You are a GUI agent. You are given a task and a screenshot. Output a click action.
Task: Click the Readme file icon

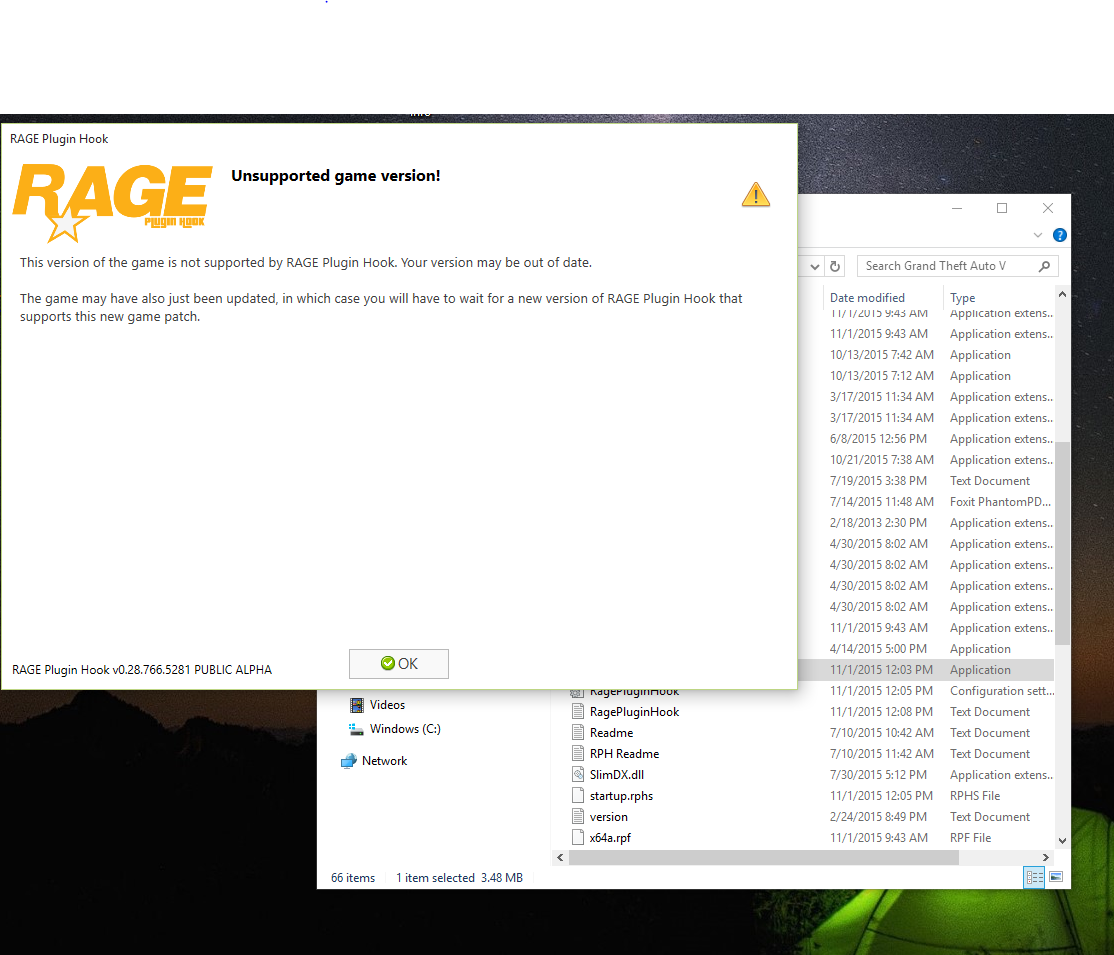pos(578,733)
